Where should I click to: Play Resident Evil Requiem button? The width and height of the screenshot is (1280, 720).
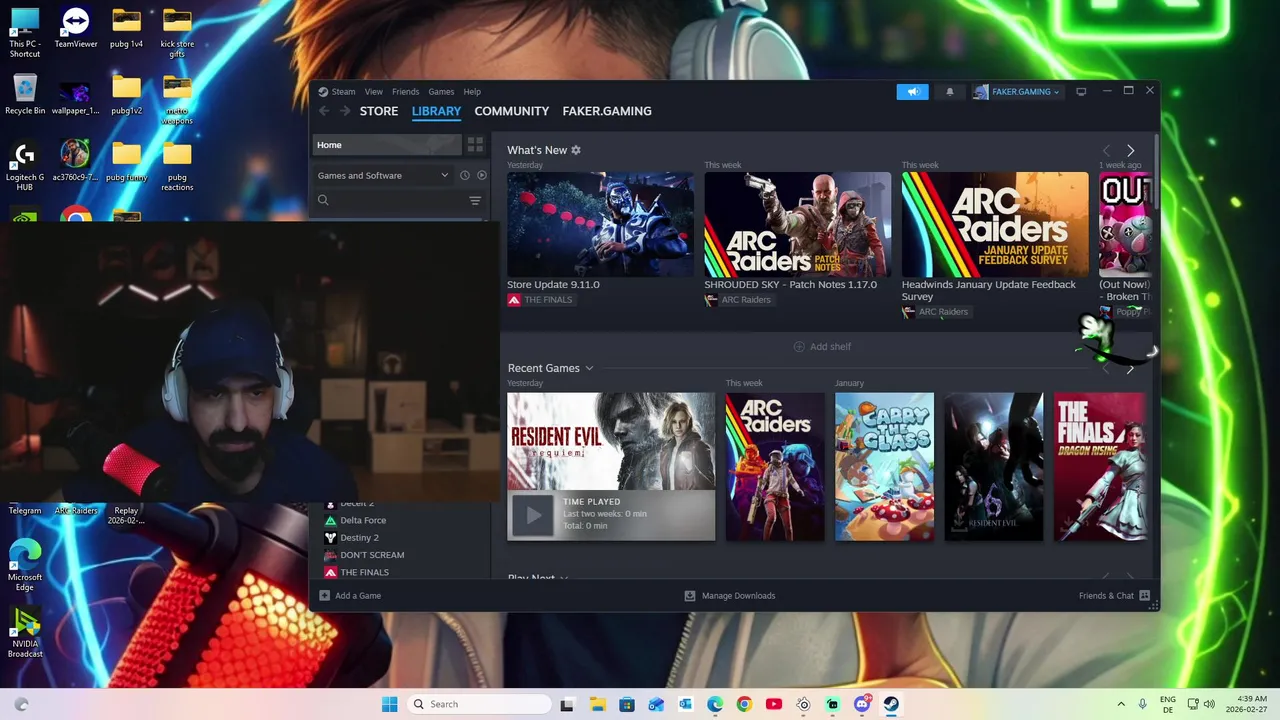pyautogui.click(x=533, y=515)
